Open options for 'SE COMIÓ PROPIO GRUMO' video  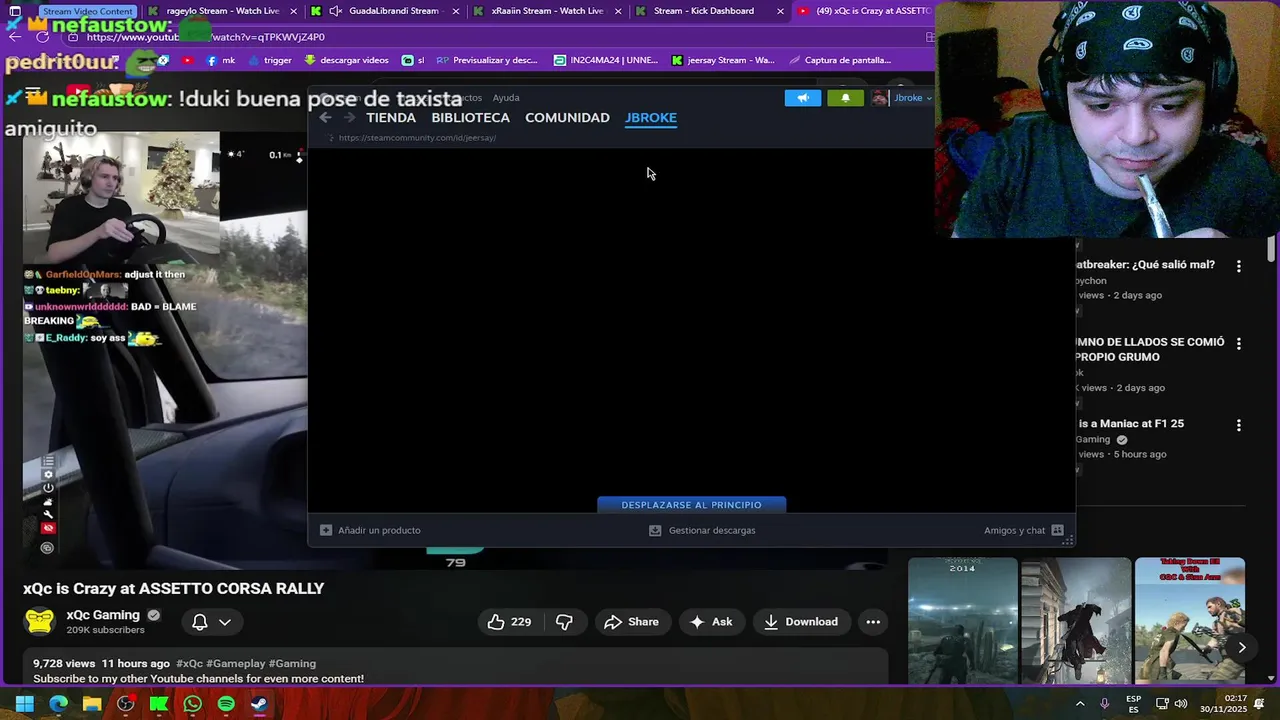point(1238,343)
